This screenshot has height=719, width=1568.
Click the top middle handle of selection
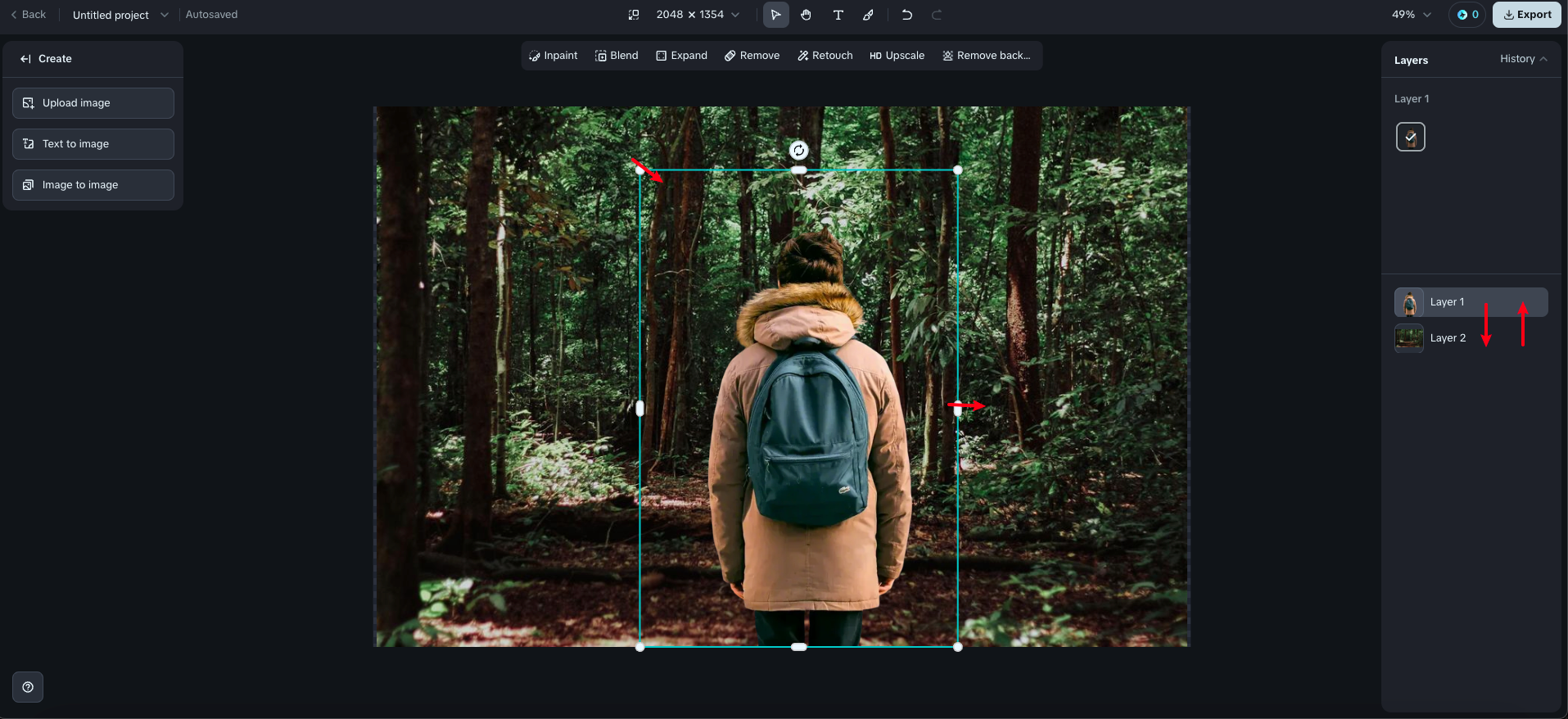click(799, 170)
